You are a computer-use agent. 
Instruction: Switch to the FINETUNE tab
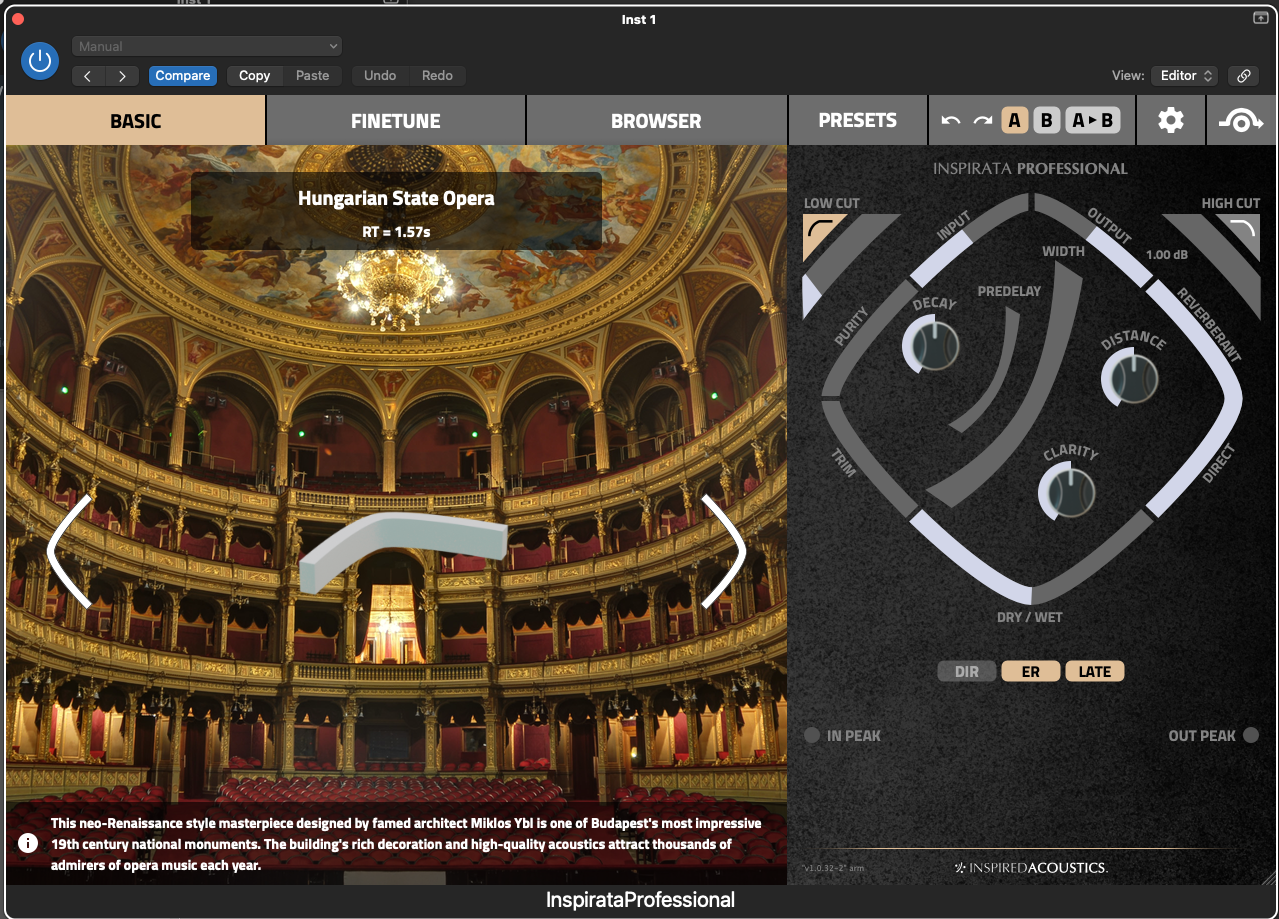coord(395,120)
